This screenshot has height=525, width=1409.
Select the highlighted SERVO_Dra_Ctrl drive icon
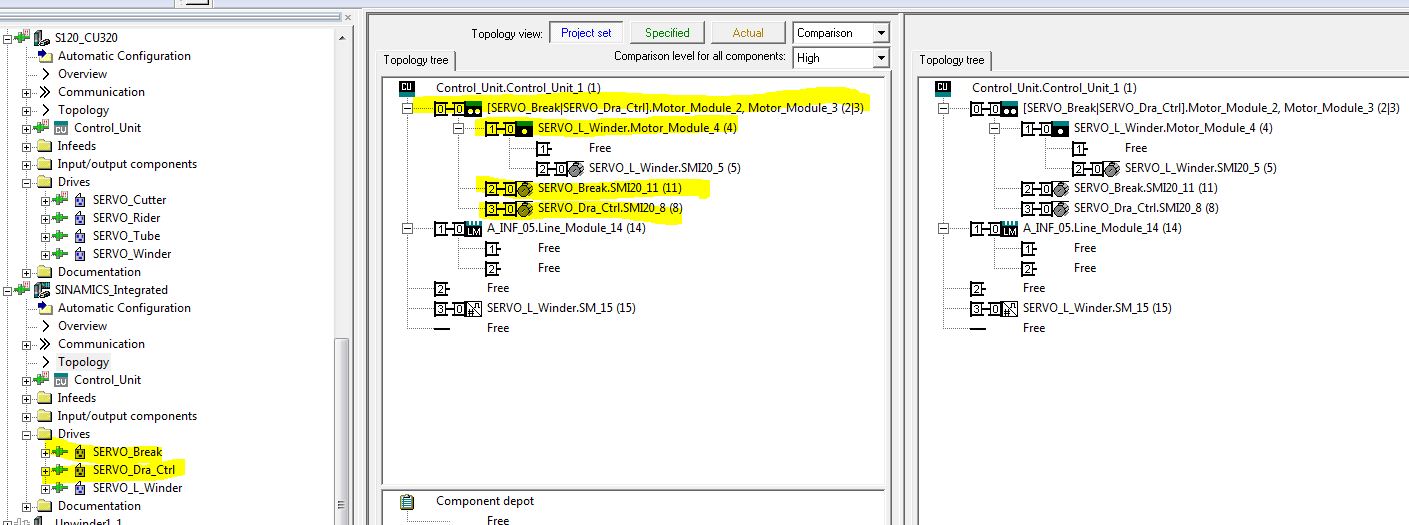[x=79, y=470]
